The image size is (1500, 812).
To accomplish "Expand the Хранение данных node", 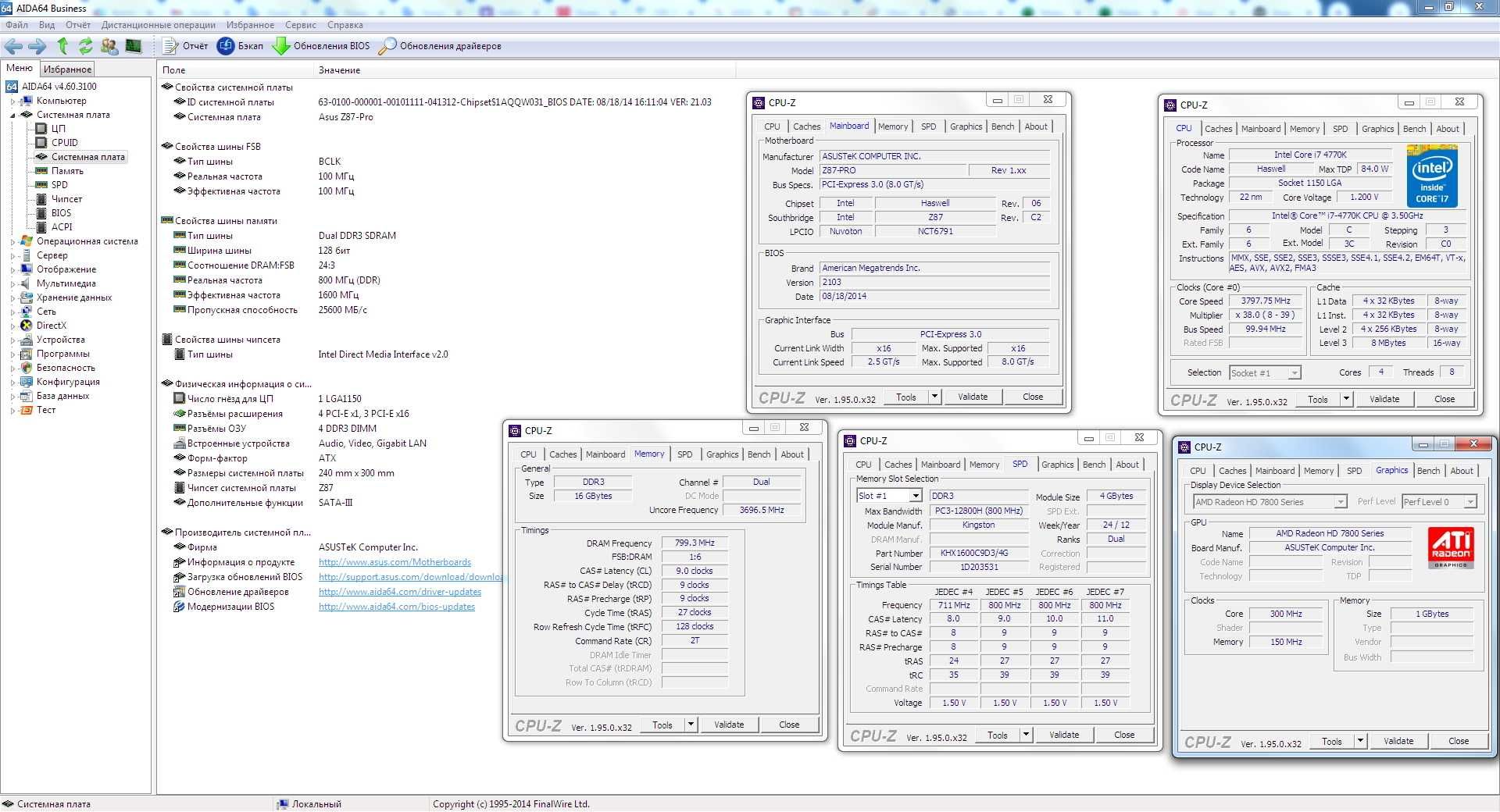I will point(12,297).
